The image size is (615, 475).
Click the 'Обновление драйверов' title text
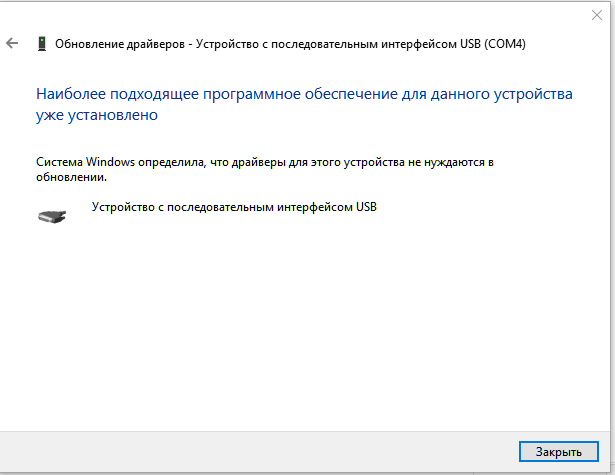tap(122, 44)
